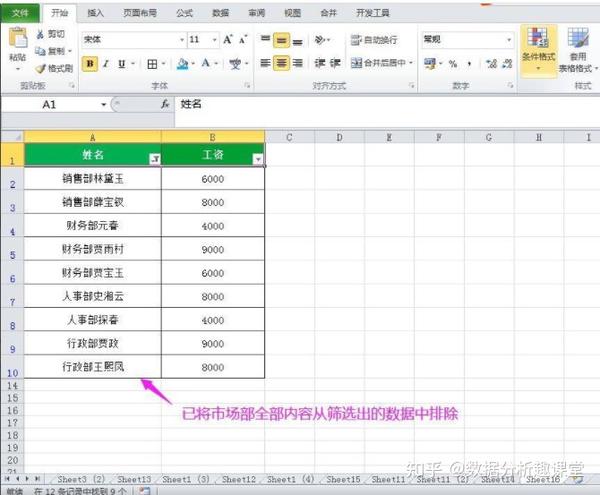
Task: Click the accounting number format icon
Action: 430,64
